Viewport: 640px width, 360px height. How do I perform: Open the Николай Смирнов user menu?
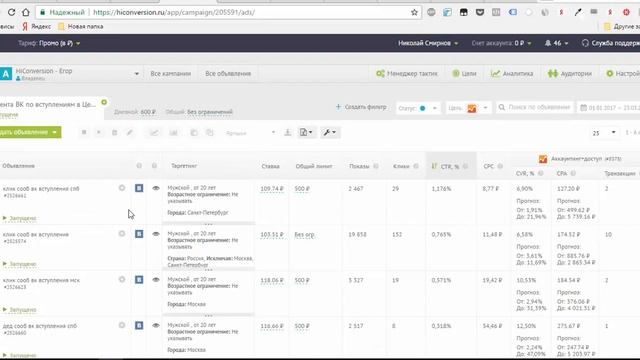428,43
